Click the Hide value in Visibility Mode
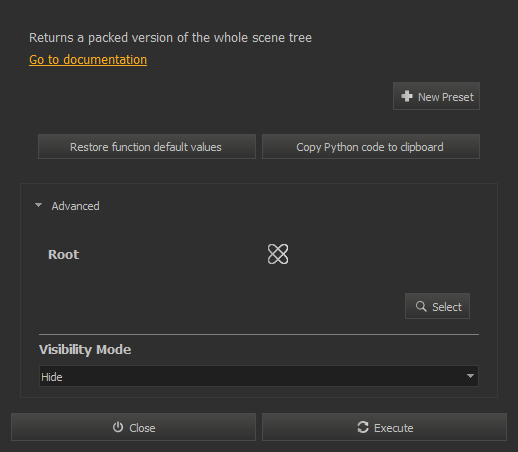The image size is (518, 452). [52, 377]
